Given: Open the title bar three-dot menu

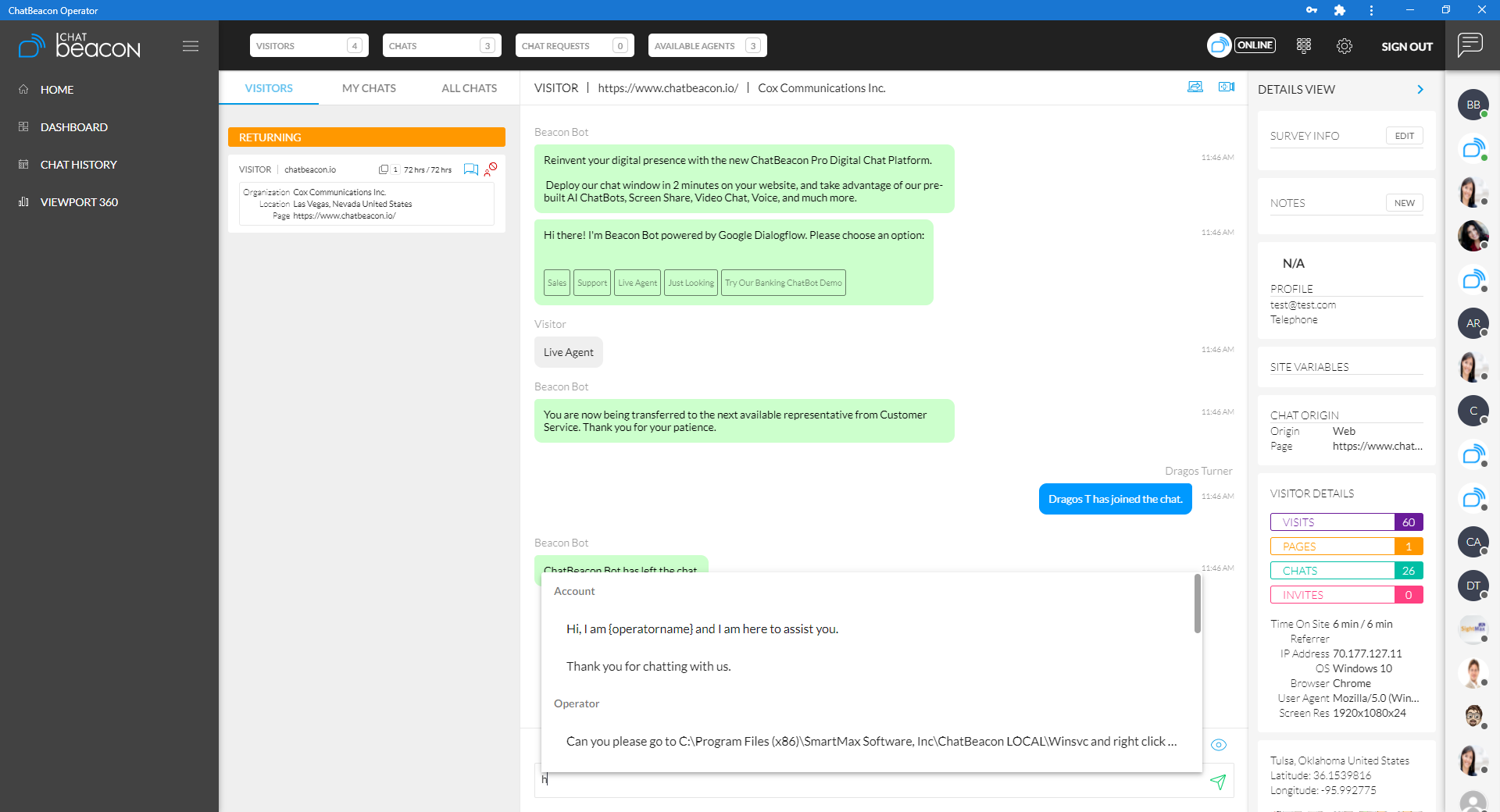Looking at the screenshot, I should click(1371, 10).
